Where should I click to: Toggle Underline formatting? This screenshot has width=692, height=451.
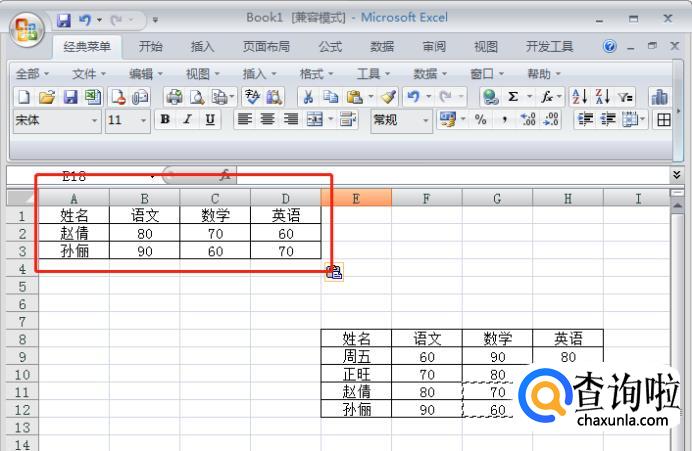tap(210, 120)
